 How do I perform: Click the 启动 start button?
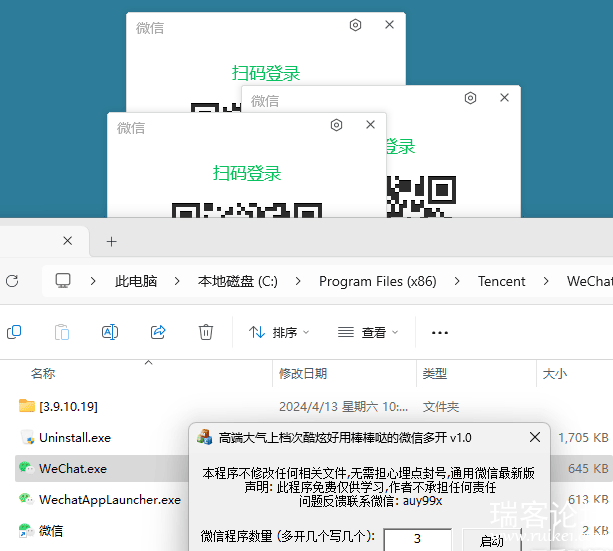pos(492,540)
